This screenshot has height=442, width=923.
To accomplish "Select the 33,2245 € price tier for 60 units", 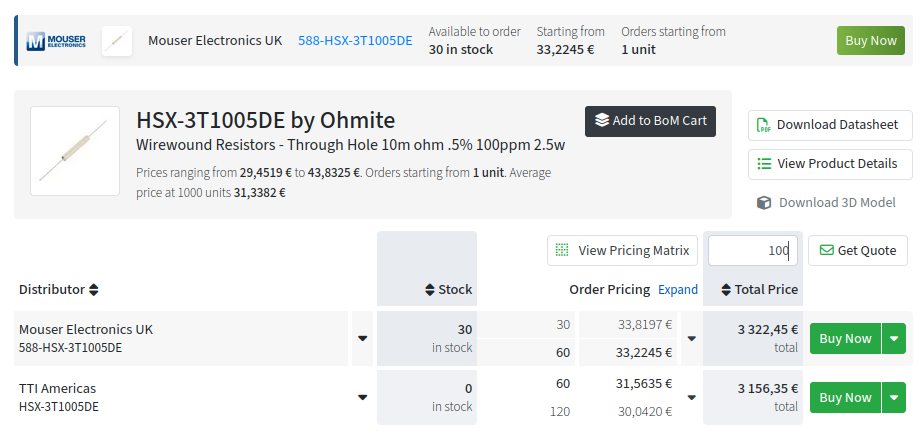I will click(645, 353).
